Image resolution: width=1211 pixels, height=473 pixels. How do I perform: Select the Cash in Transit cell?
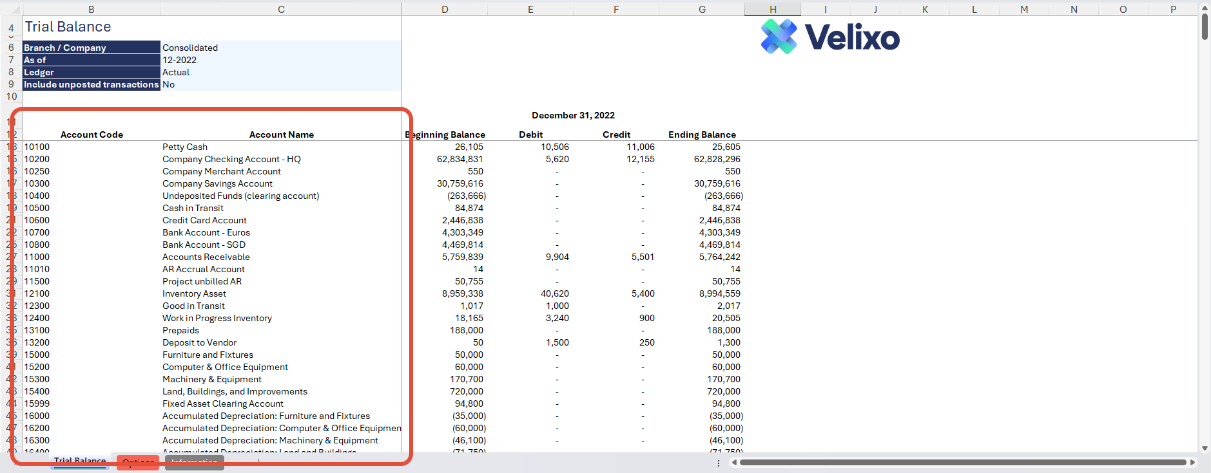coord(281,208)
